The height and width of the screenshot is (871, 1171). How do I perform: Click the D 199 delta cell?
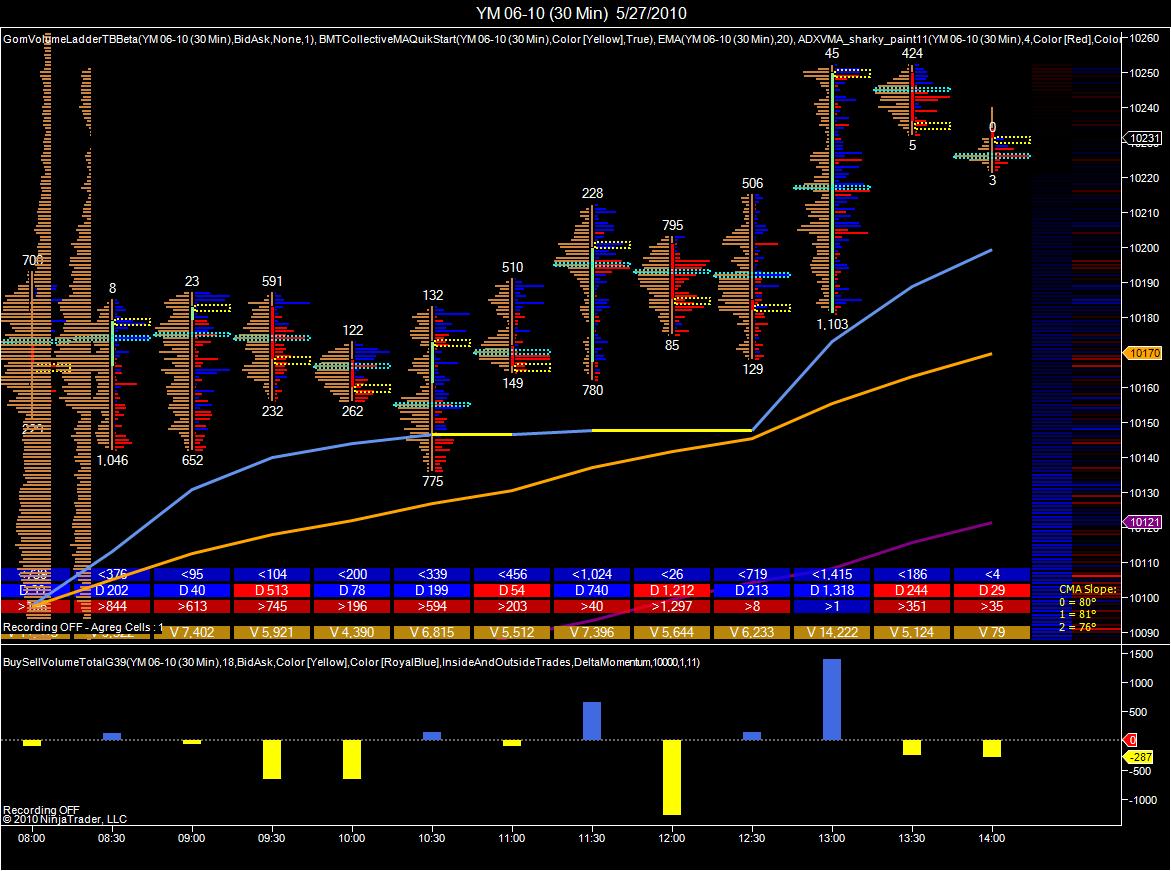(x=432, y=590)
